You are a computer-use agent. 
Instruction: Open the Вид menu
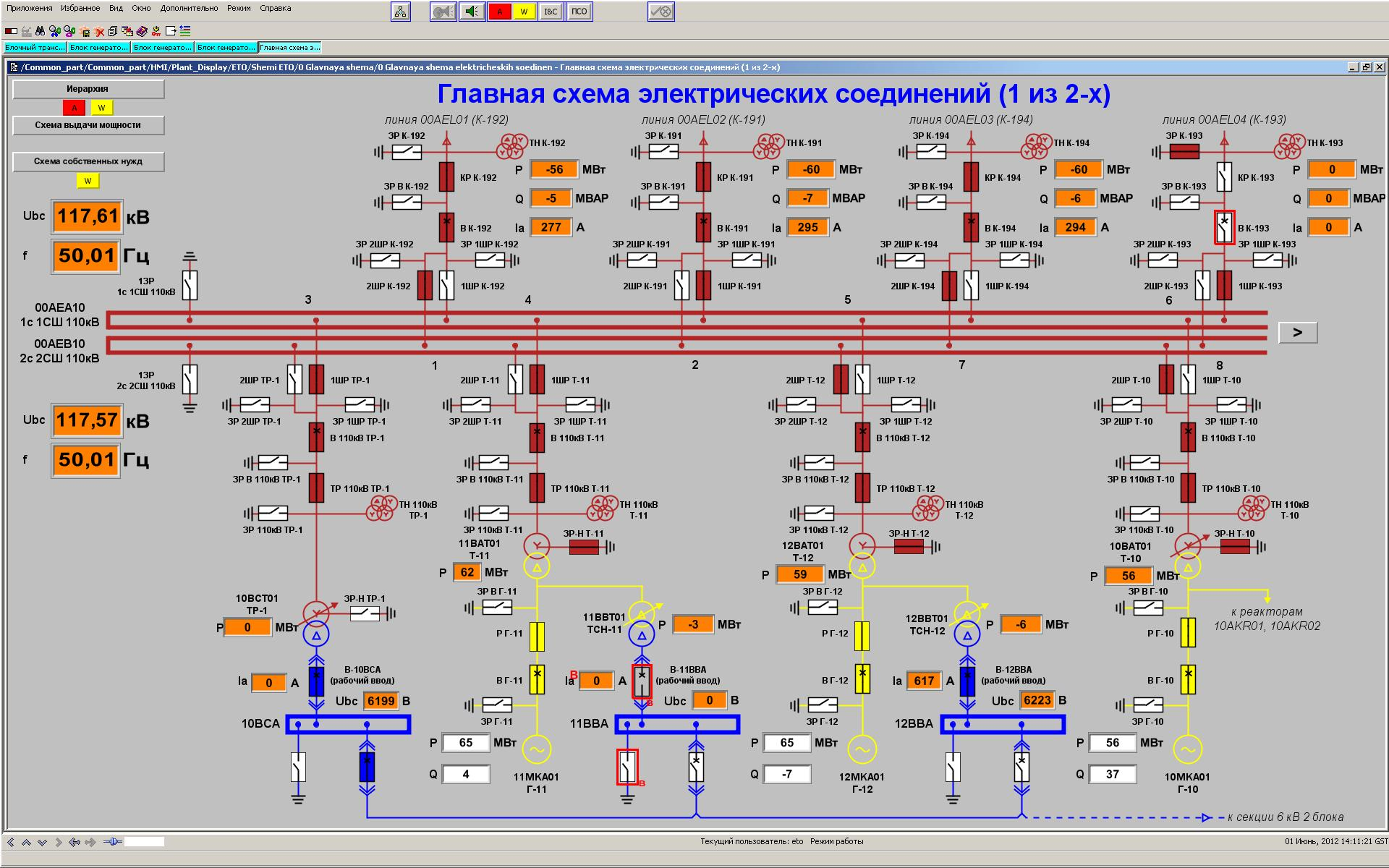point(116,8)
